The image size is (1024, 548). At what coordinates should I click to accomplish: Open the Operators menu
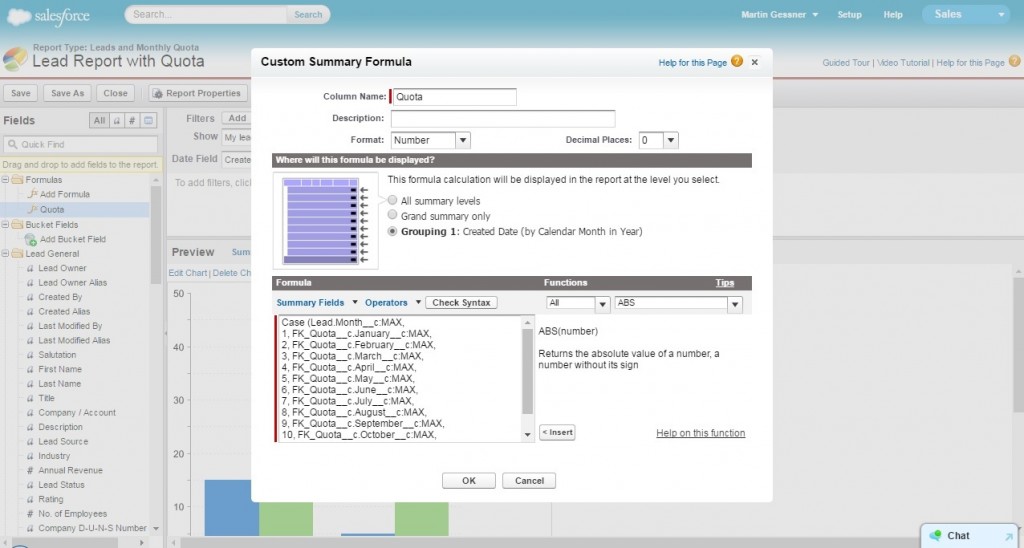point(392,302)
